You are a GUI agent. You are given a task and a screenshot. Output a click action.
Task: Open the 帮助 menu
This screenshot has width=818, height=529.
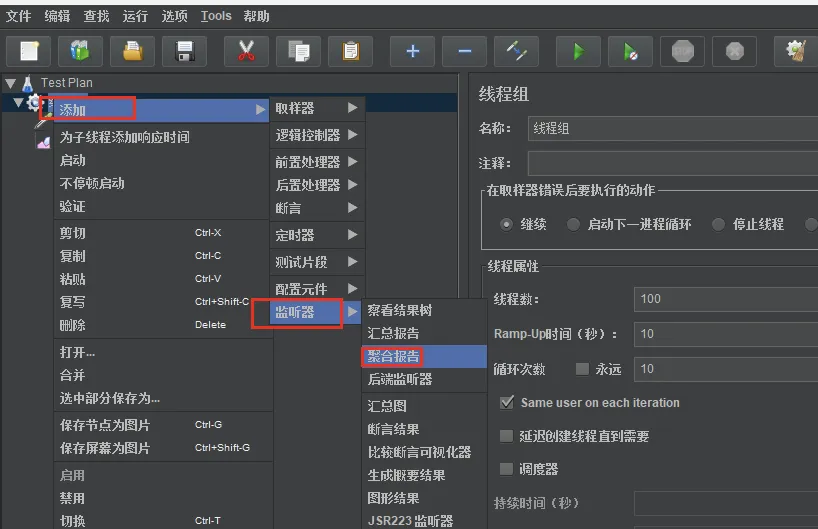click(256, 16)
